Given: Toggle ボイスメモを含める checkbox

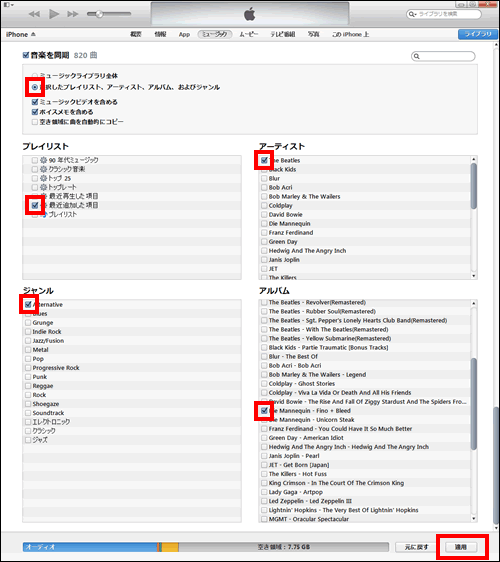Looking at the screenshot, I should [x=35, y=112].
